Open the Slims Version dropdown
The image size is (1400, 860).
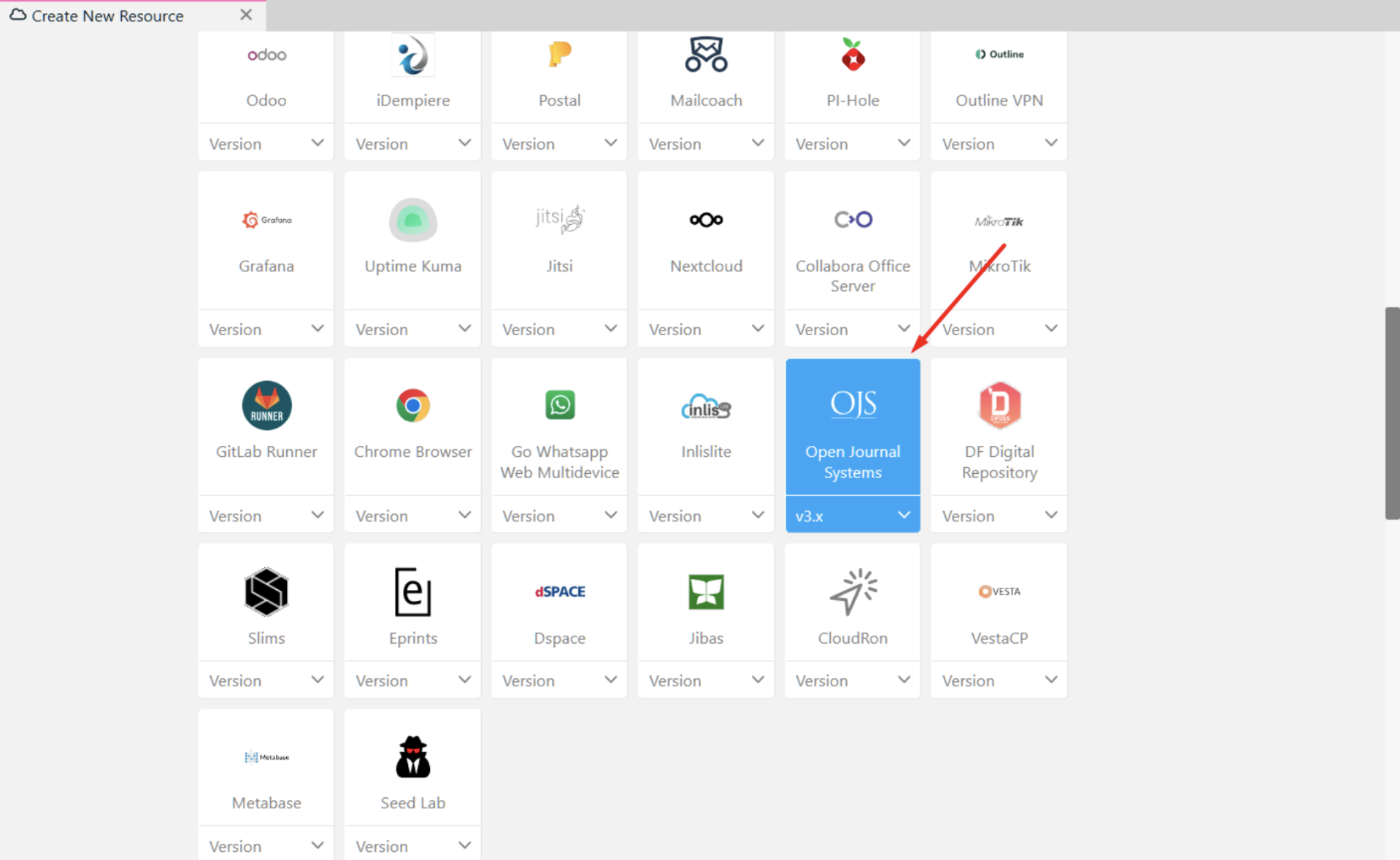coord(266,680)
